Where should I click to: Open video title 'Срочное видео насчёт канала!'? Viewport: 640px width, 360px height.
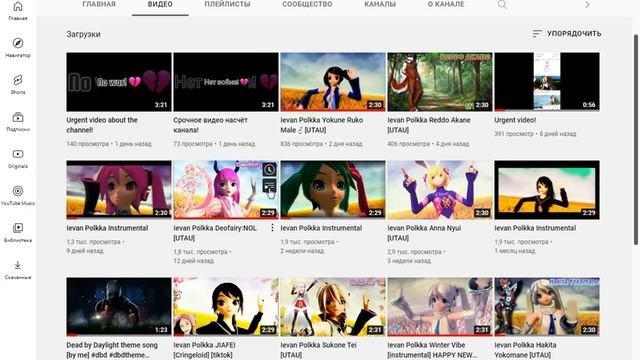pyautogui.click(x=210, y=125)
